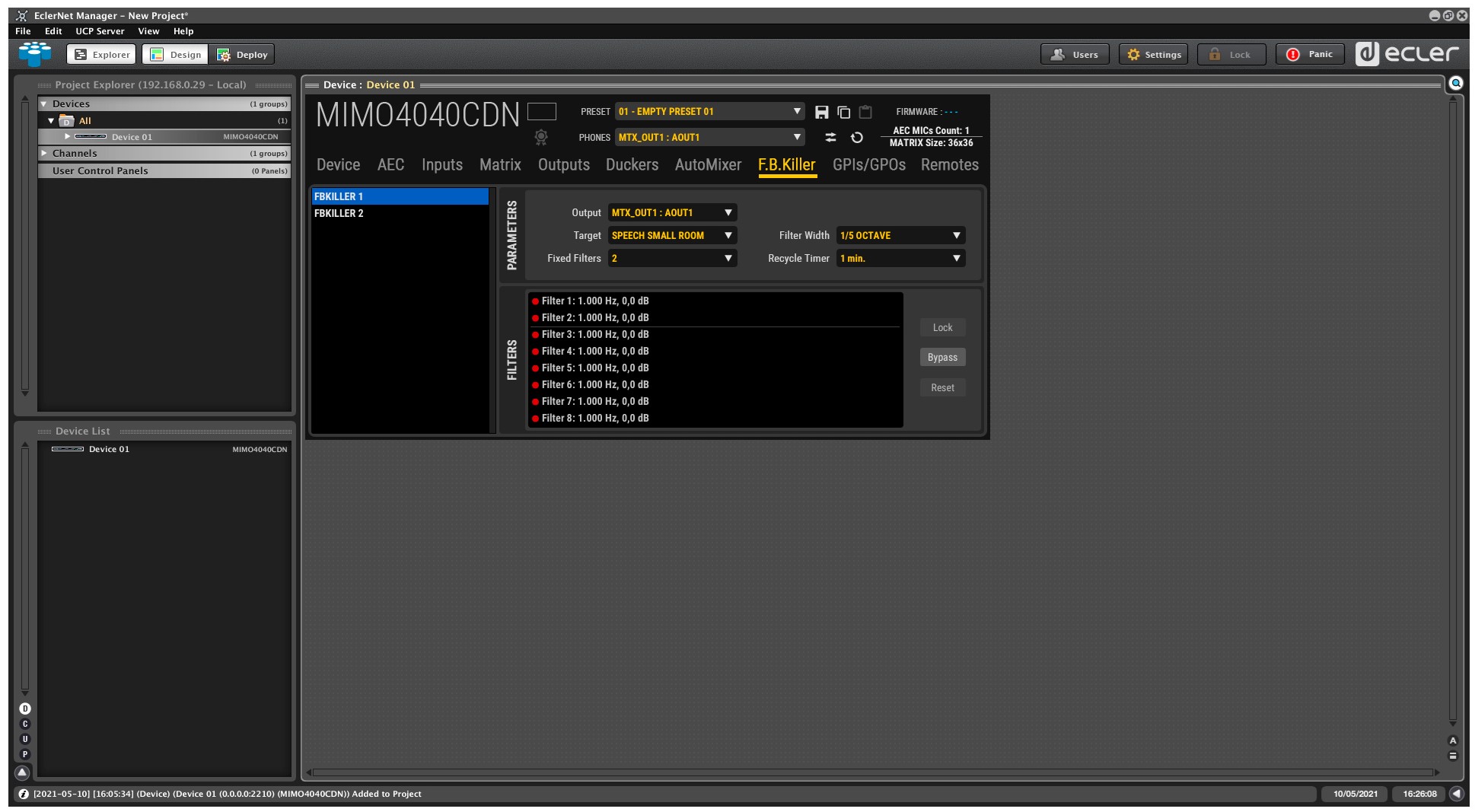Click the circular refresh icon beside PHONES
Viewport: 1475px width, 812px height.
[x=857, y=137]
